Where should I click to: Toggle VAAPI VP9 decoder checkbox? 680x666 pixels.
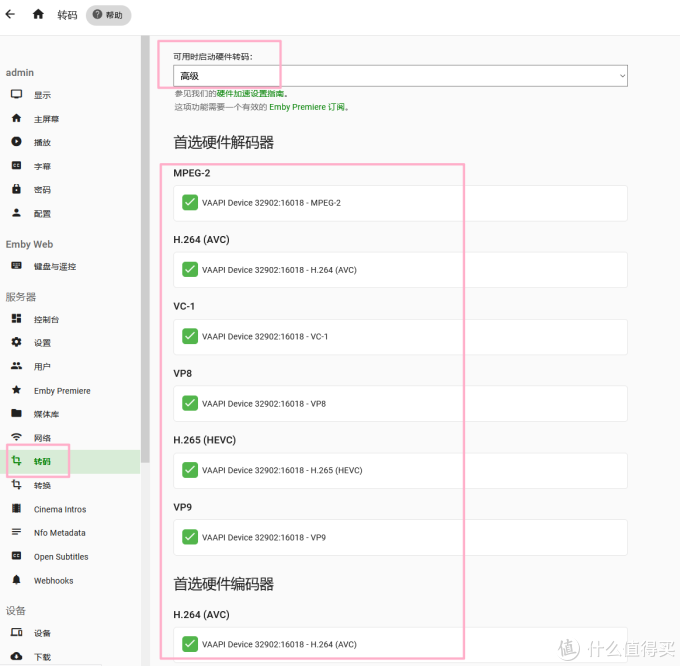pyautogui.click(x=190, y=537)
